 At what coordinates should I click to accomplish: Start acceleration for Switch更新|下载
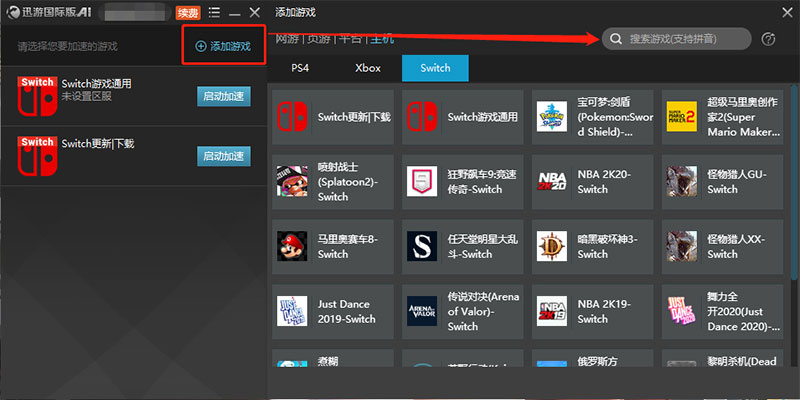click(224, 156)
